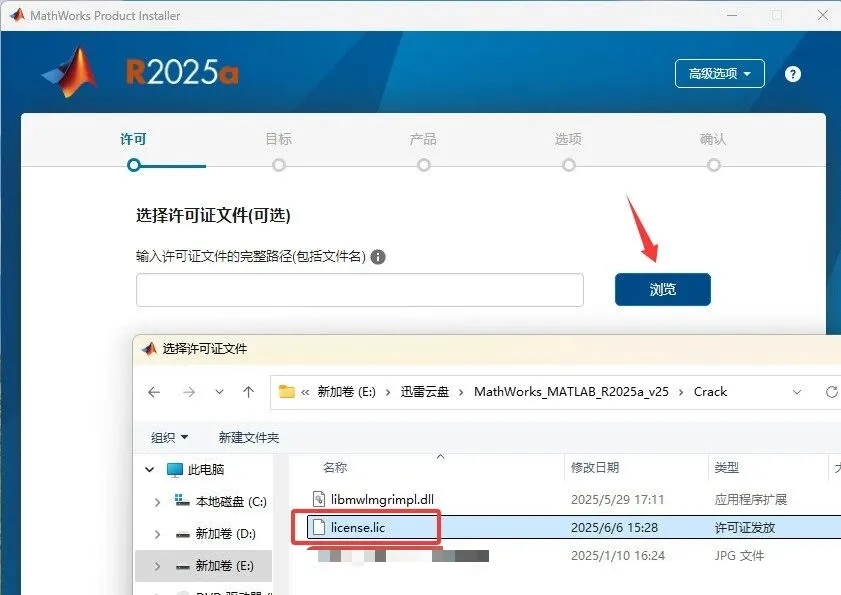This screenshot has width=841, height=595.
Task: Click MATLAB logo in installer header
Action: coord(71,73)
